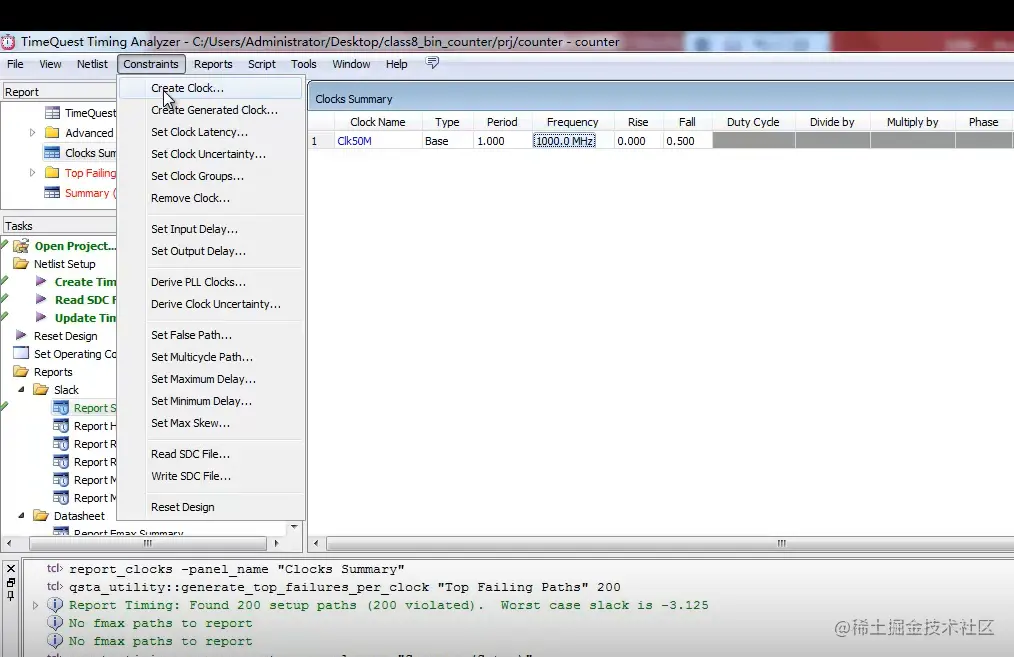Select the 1000.0 MHz frequency cell
The height and width of the screenshot is (657, 1014).
(x=572, y=141)
